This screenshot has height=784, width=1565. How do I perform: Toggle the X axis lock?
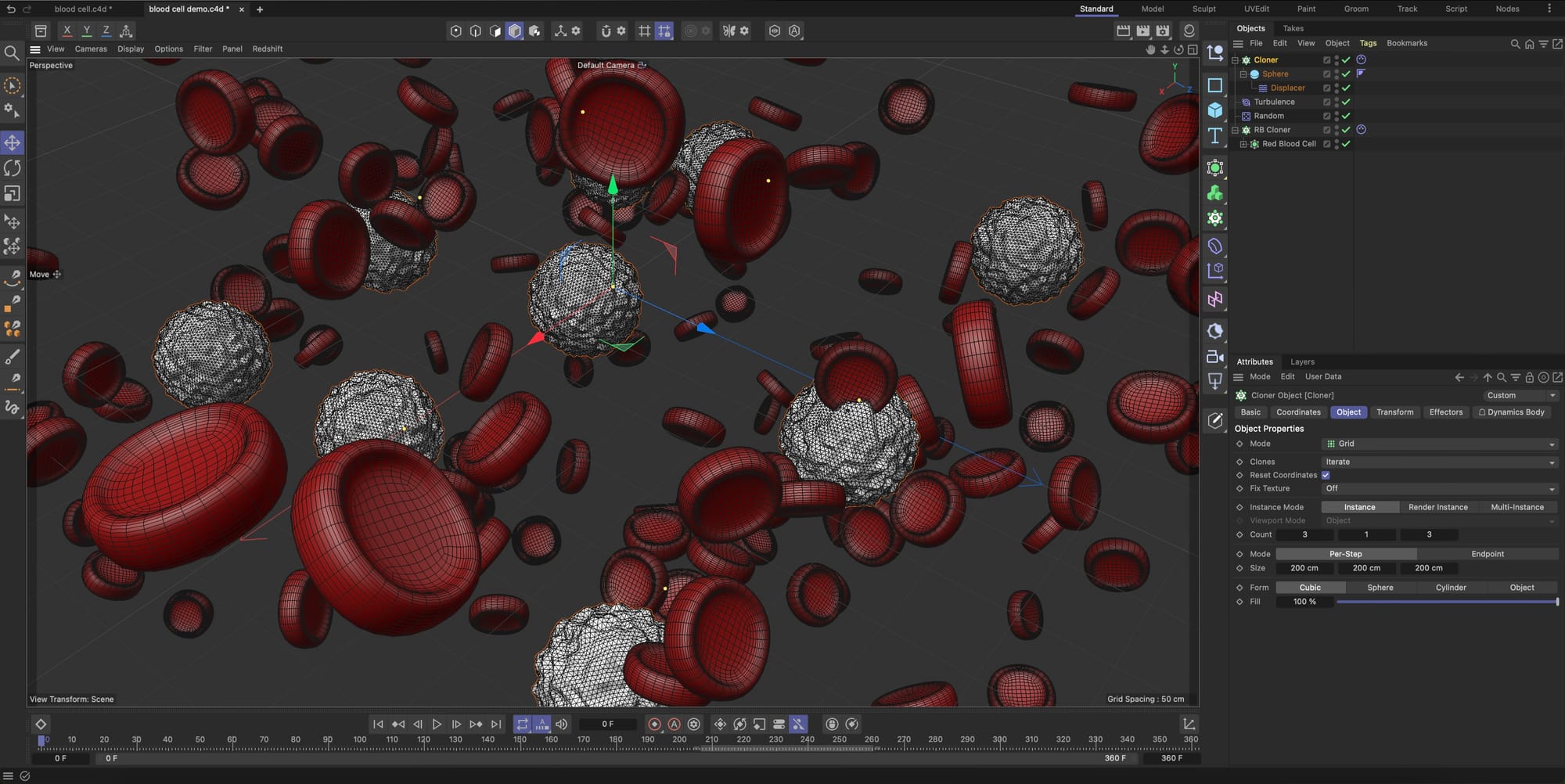[x=67, y=31]
